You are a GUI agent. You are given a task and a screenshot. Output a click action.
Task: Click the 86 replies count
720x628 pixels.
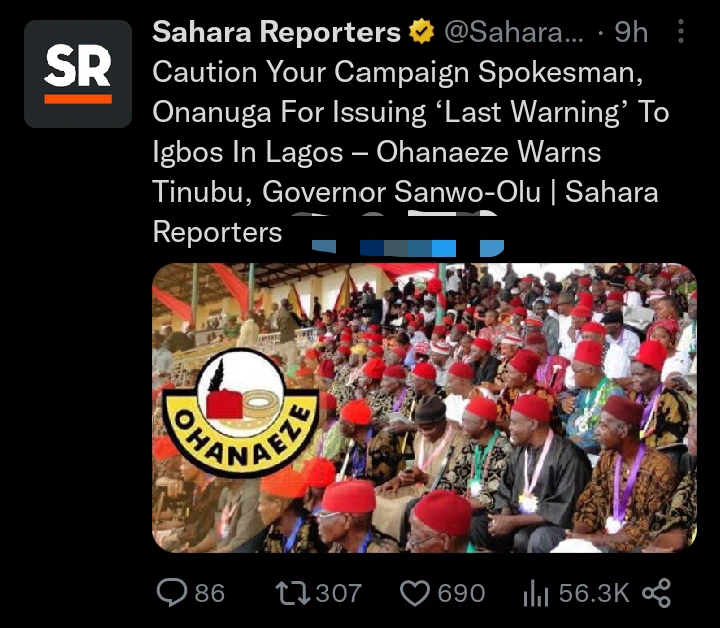click(x=210, y=593)
